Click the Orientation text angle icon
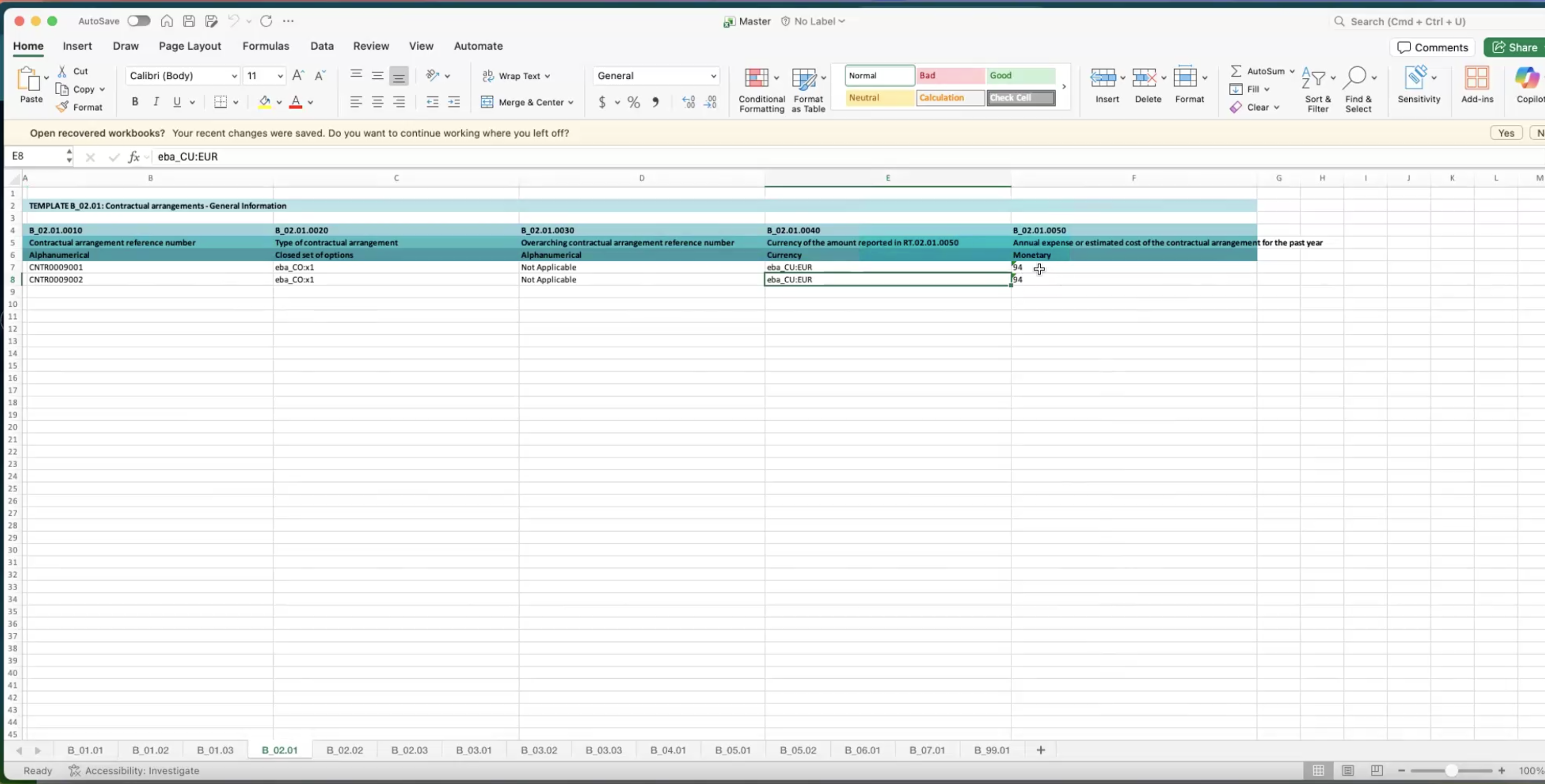This screenshot has height=784, width=1545. [432, 76]
